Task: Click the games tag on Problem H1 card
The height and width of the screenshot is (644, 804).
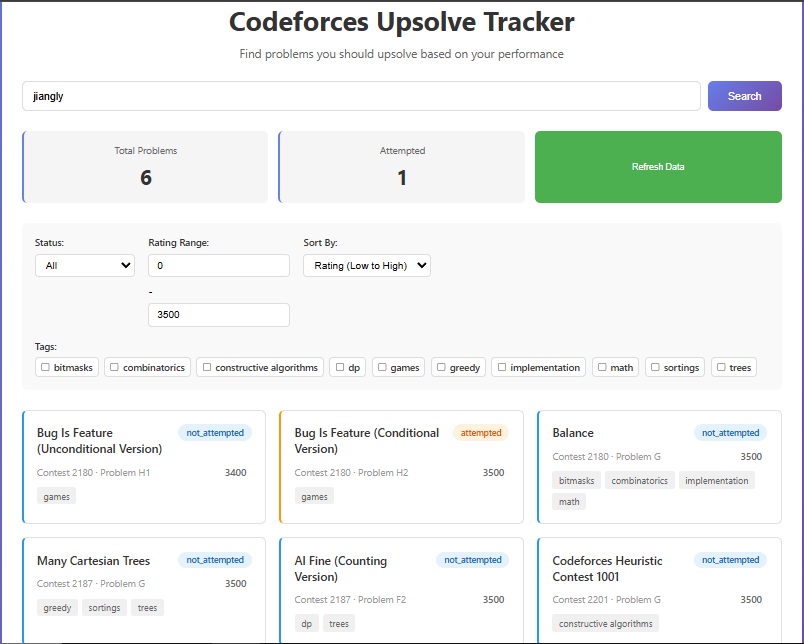Action: click(x=56, y=496)
